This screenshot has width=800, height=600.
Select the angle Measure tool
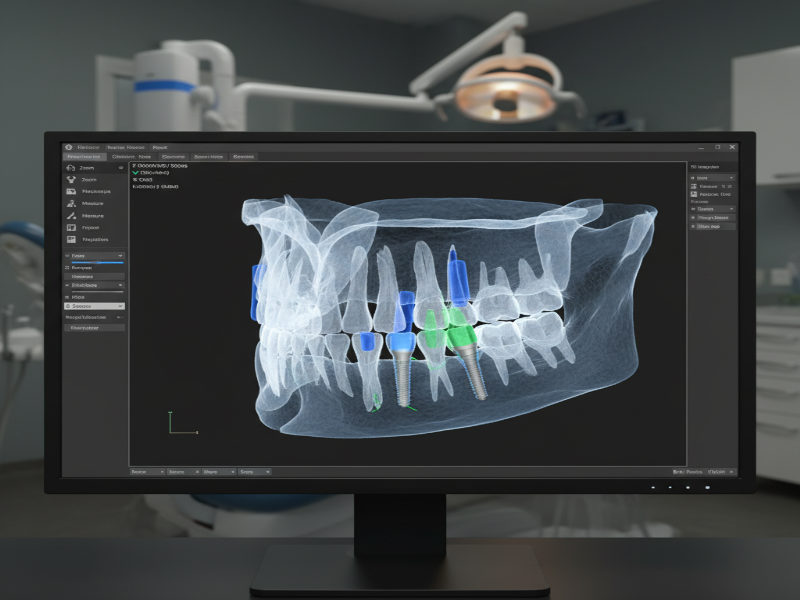[x=91, y=215]
